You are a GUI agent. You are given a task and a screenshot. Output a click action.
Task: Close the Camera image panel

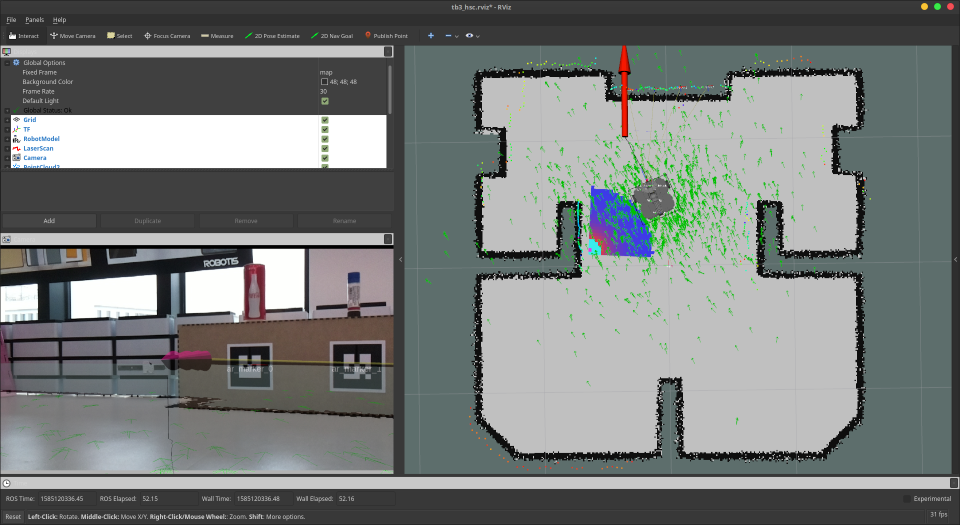(x=388, y=239)
